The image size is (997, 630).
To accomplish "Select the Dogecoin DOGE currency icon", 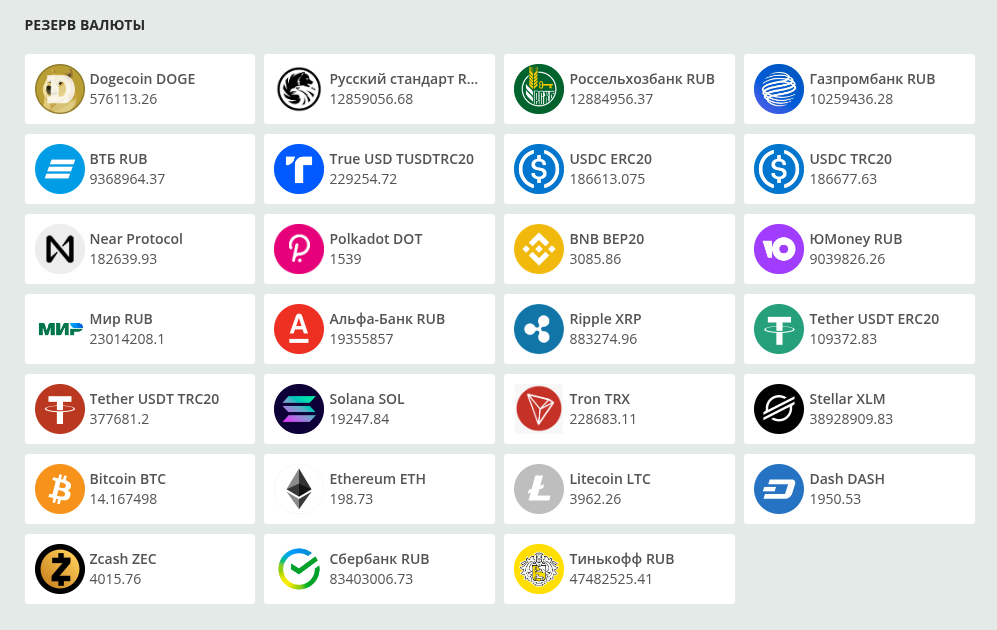I will [60, 89].
